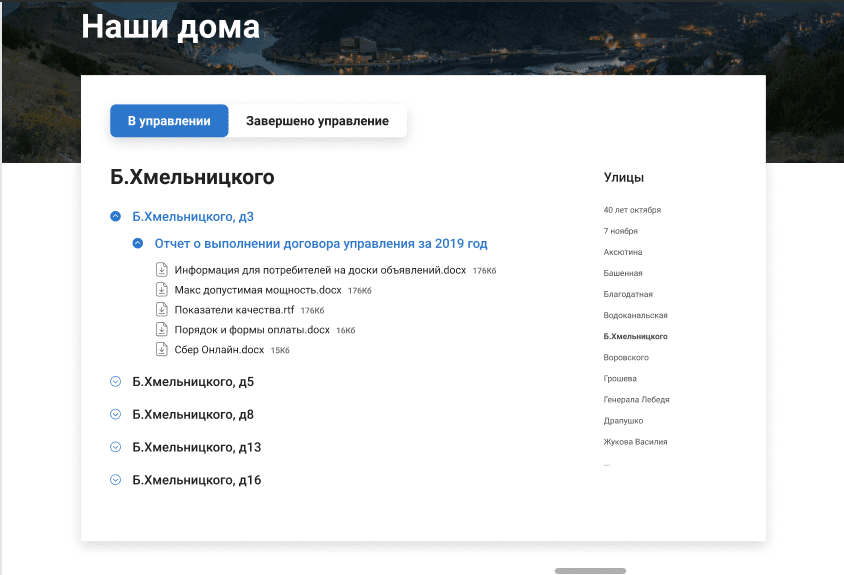This screenshot has height=575, width=844.
Task: Click the horizontal scrollbar at bottom
Action: (x=590, y=571)
